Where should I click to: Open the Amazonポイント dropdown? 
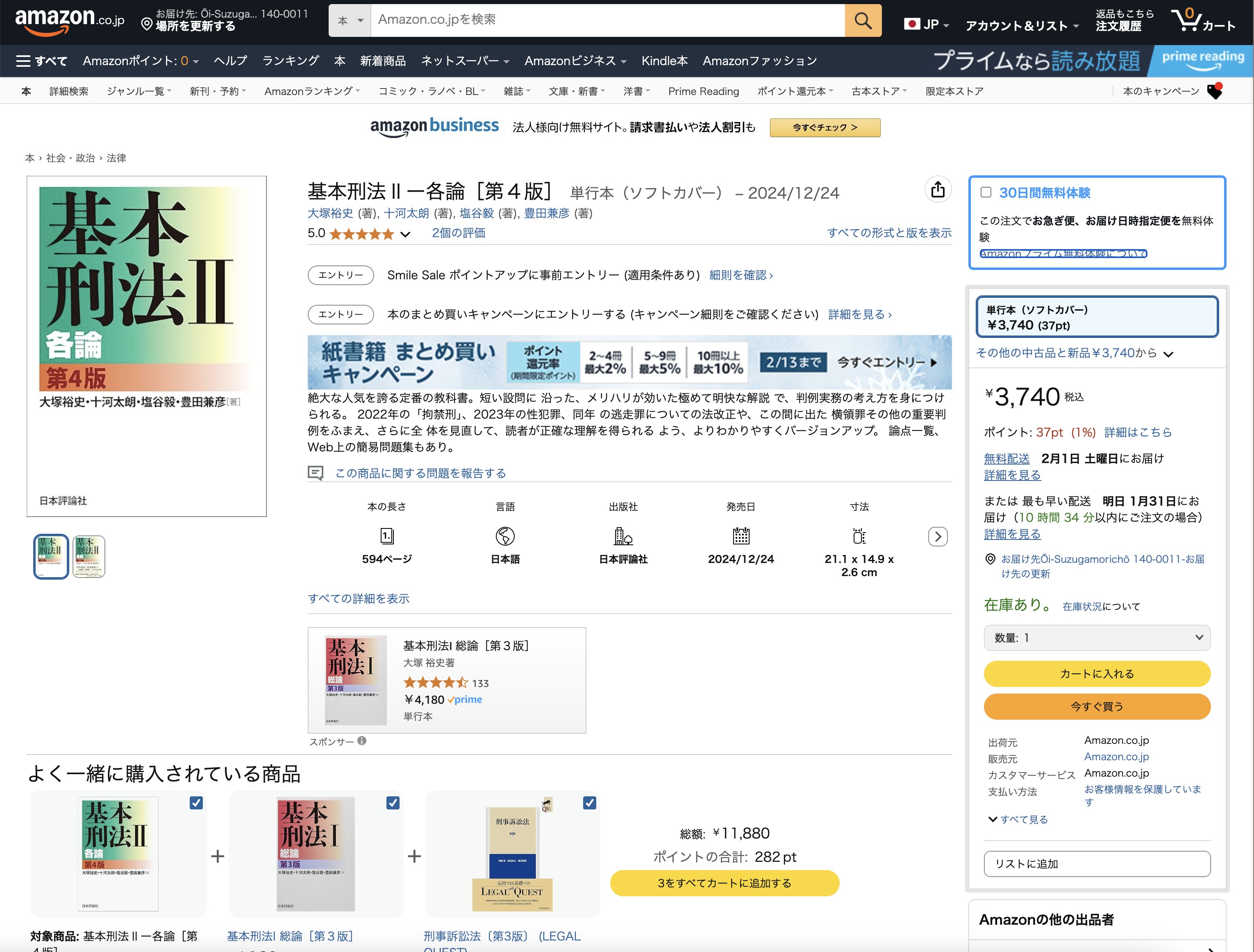click(x=141, y=61)
